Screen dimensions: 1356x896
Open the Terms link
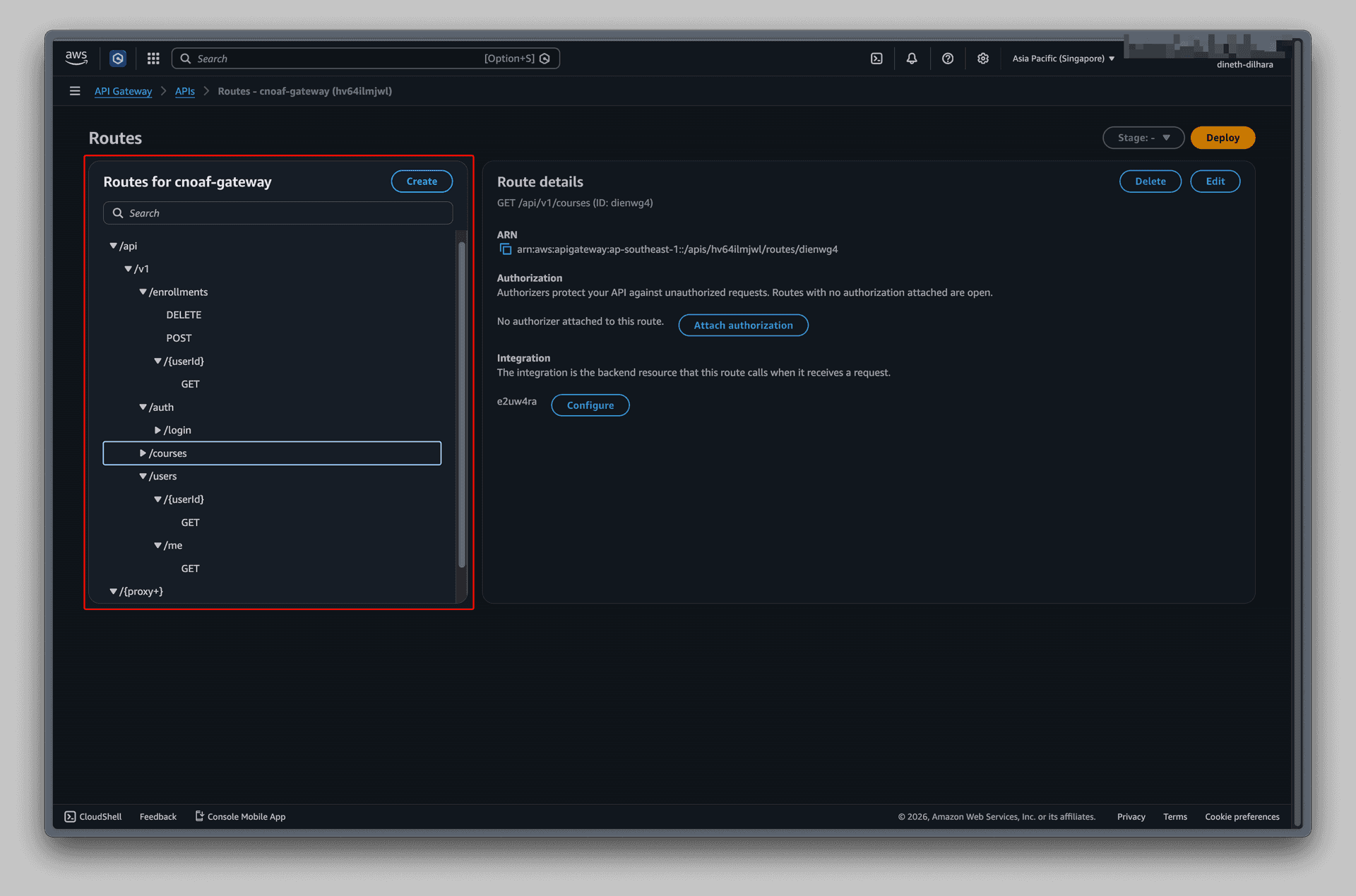[x=1175, y=816]
